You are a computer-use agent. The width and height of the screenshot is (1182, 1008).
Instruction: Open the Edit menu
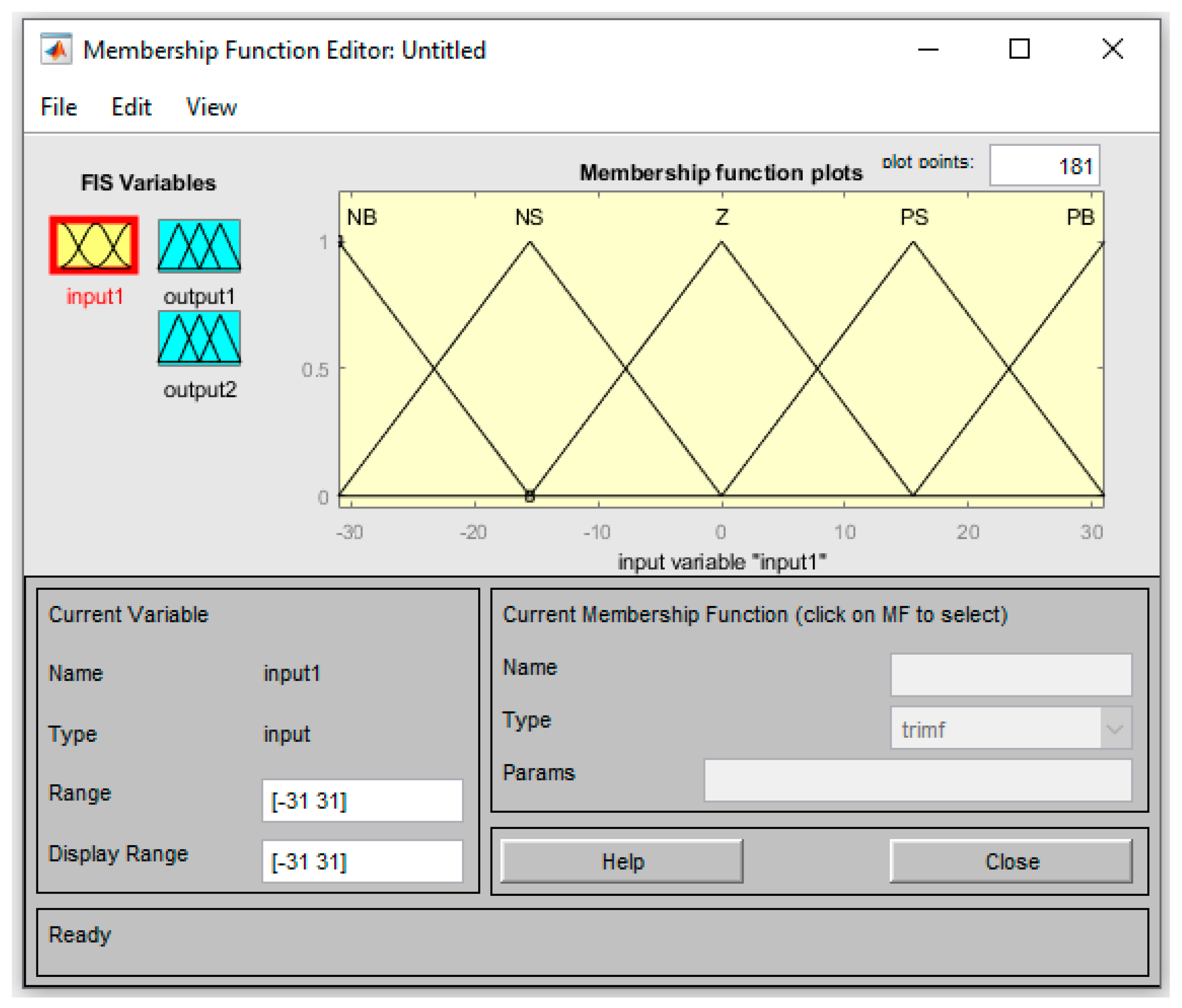(x=131, y=107)
